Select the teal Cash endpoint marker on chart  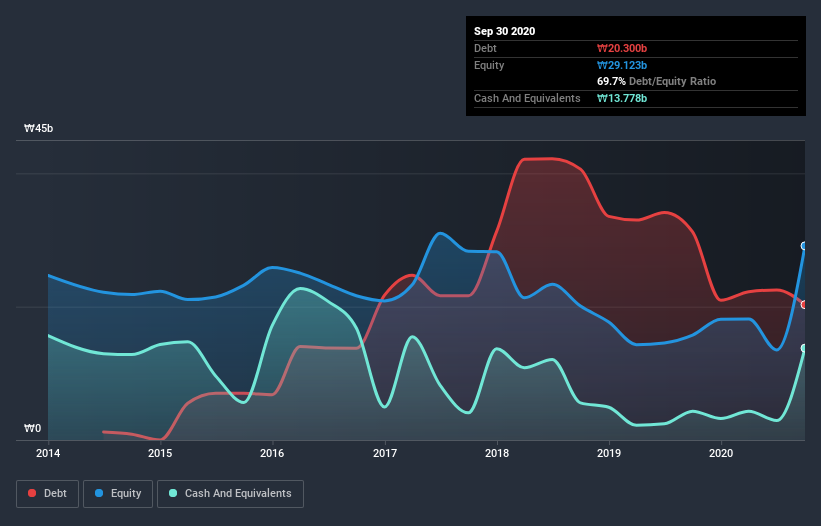[804, 348]
